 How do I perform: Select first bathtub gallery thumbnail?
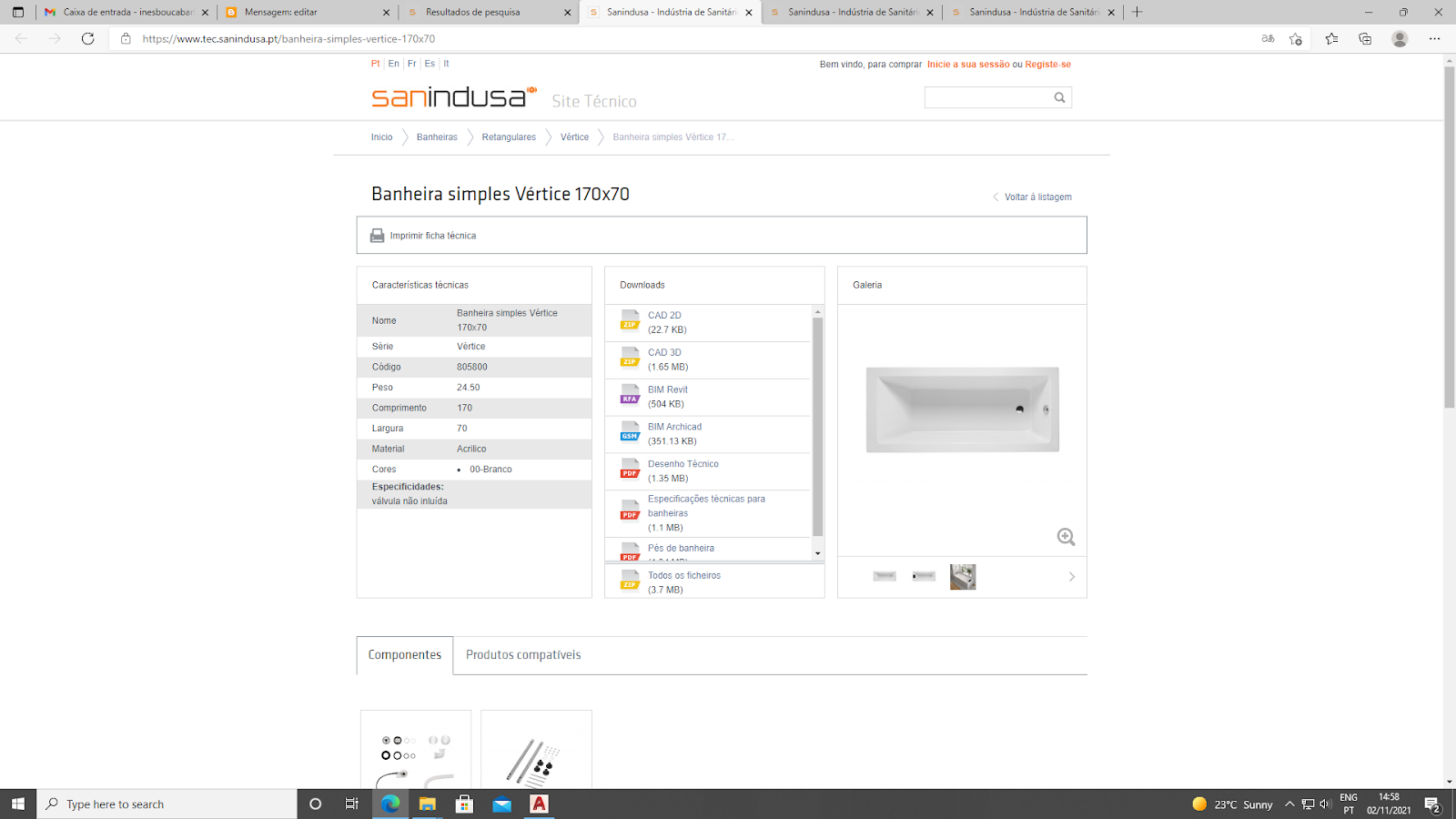[x=885, y=576]
